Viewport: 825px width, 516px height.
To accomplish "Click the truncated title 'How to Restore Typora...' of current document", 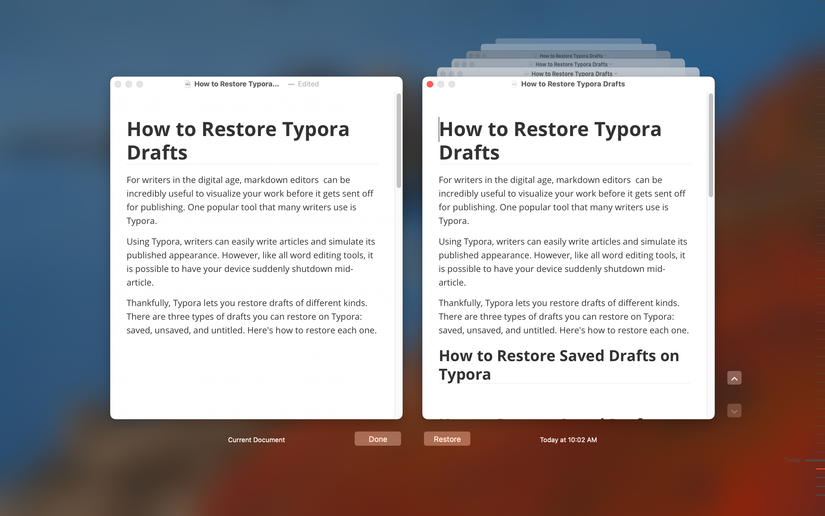I will [x=236, y=84].
